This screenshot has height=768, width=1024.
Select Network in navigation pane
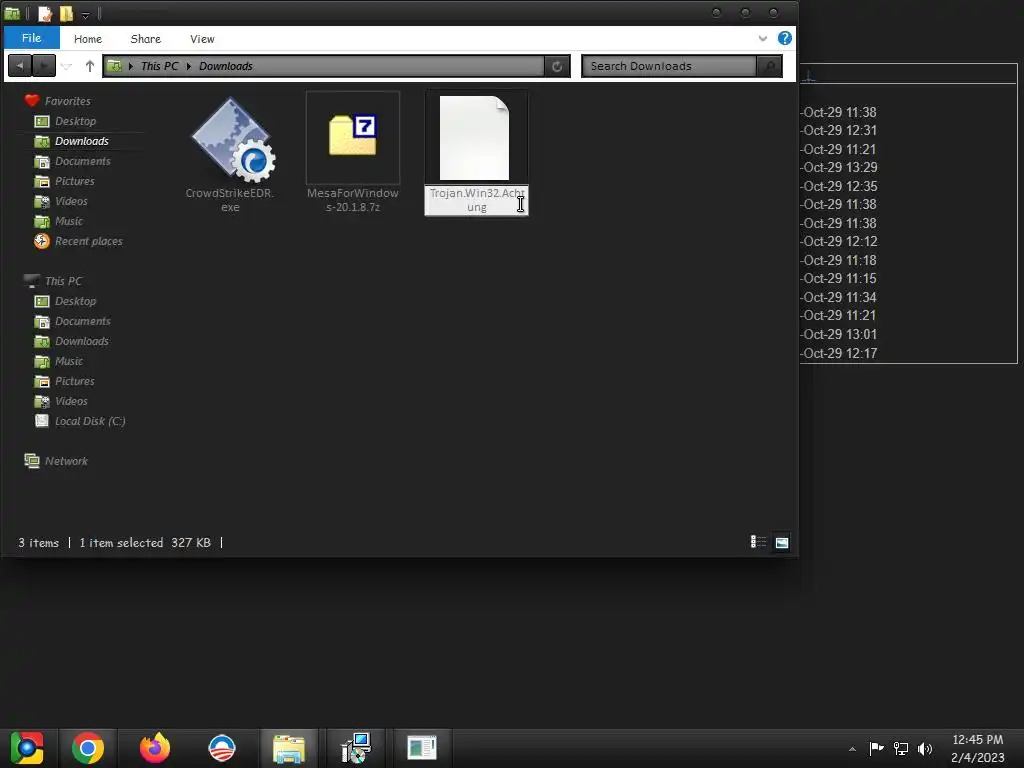pos(66,461)
